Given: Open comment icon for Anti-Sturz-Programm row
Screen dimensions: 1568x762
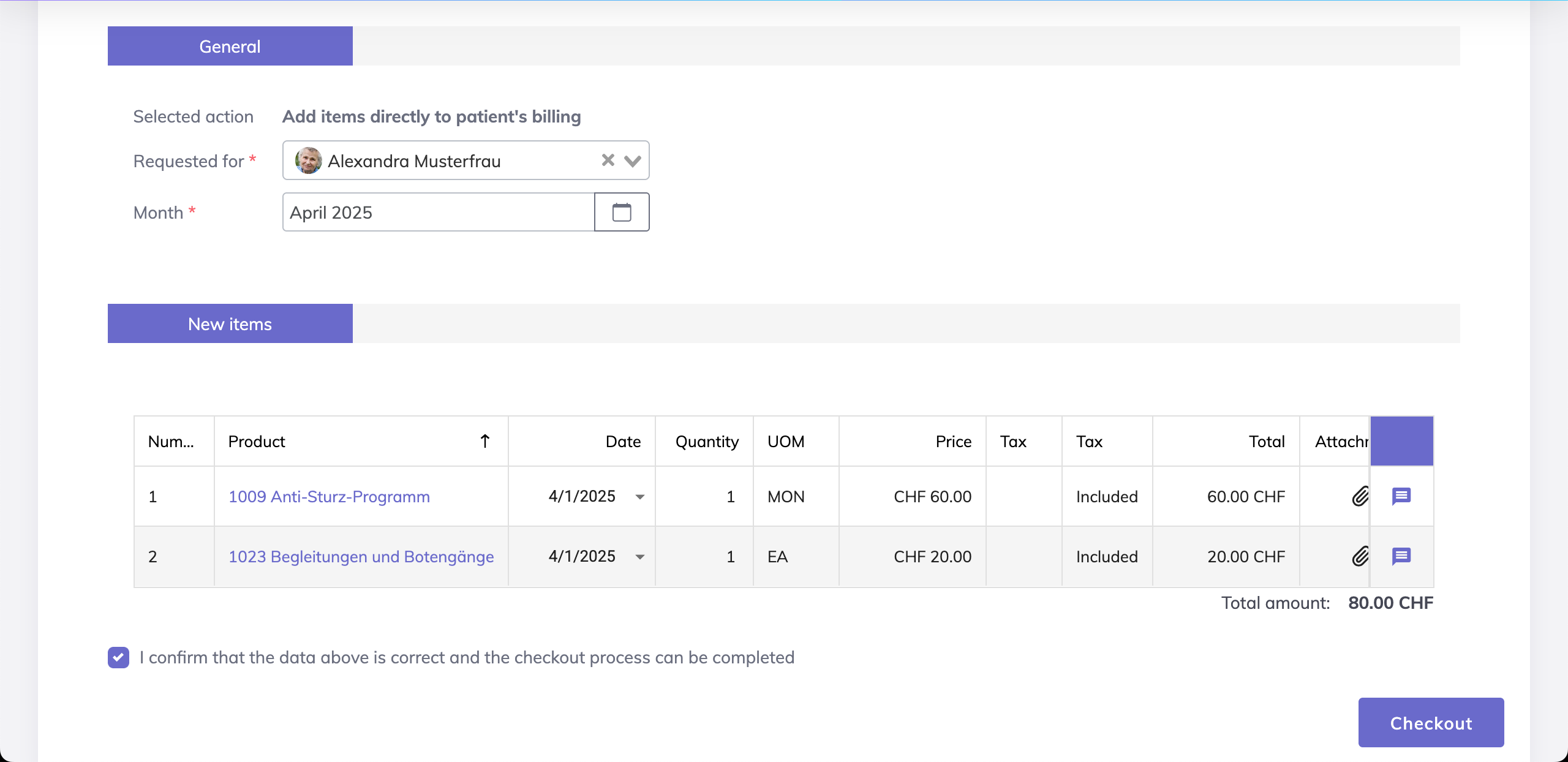Looking at the screenshot, I should click(x=1401, y=496).
